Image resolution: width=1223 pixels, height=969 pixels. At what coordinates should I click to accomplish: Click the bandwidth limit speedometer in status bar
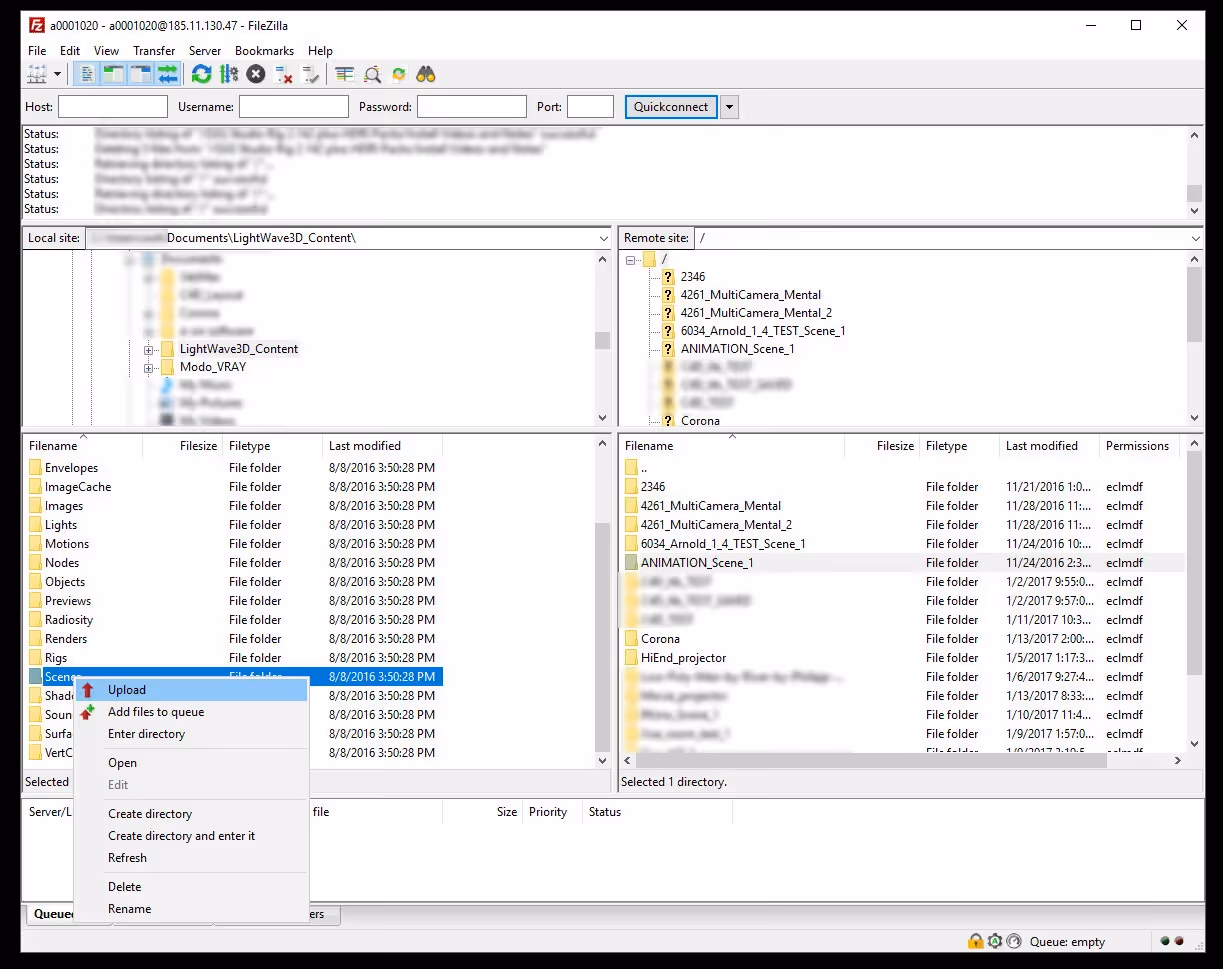coord(1013,941)
